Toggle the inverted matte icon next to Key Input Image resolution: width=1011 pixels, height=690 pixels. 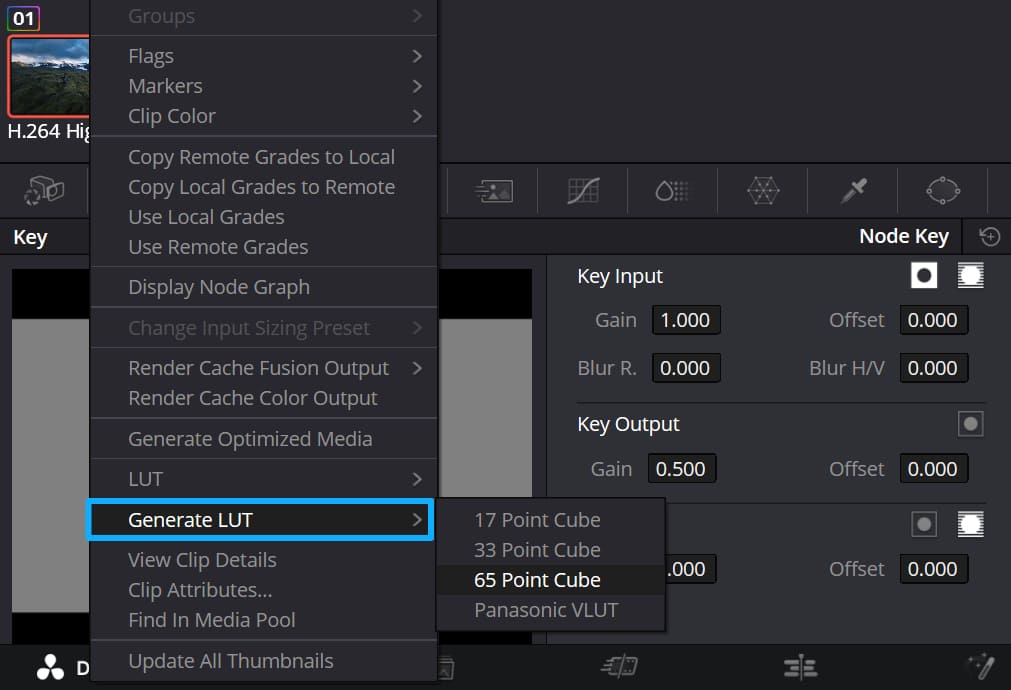pos(970,275)
